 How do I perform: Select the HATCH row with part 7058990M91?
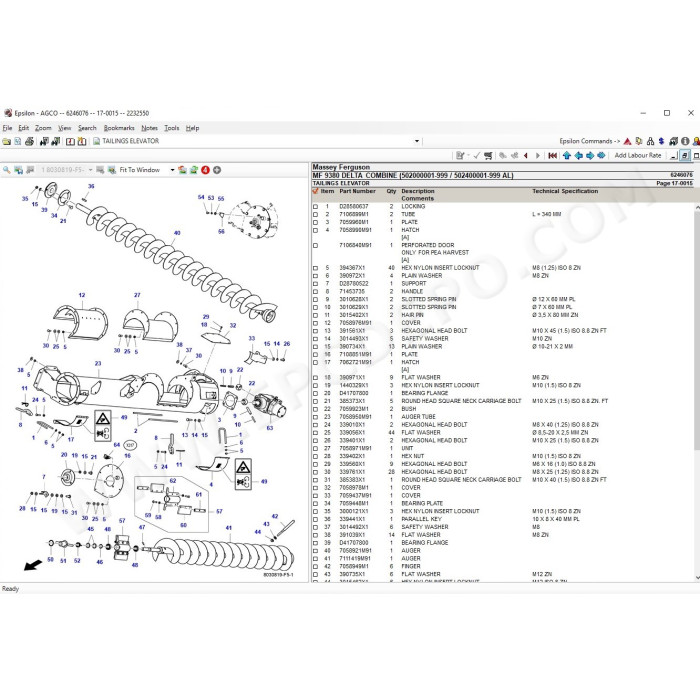504,230
